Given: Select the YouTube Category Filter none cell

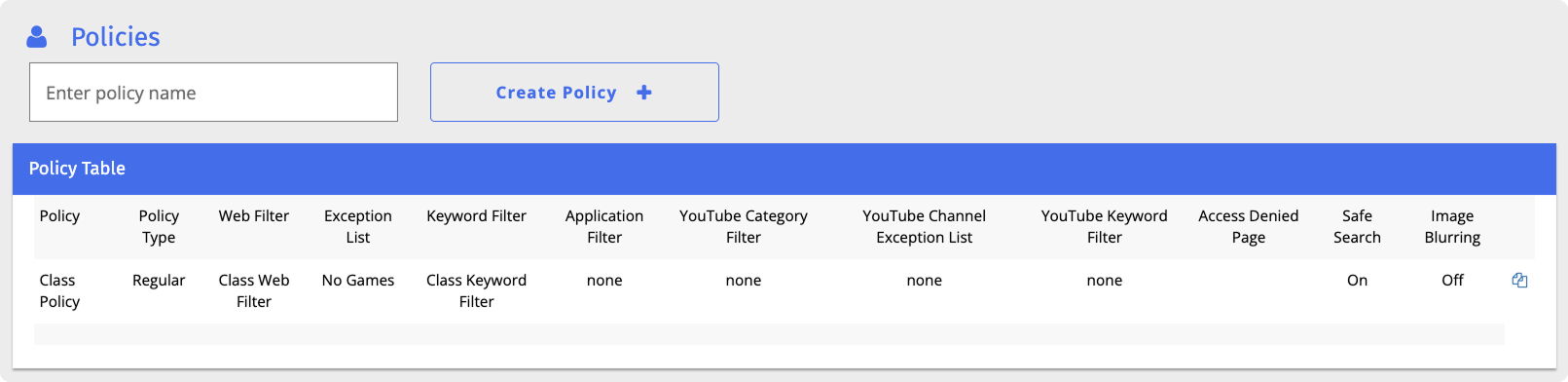Looking at the screenshot, I should 744,281.
